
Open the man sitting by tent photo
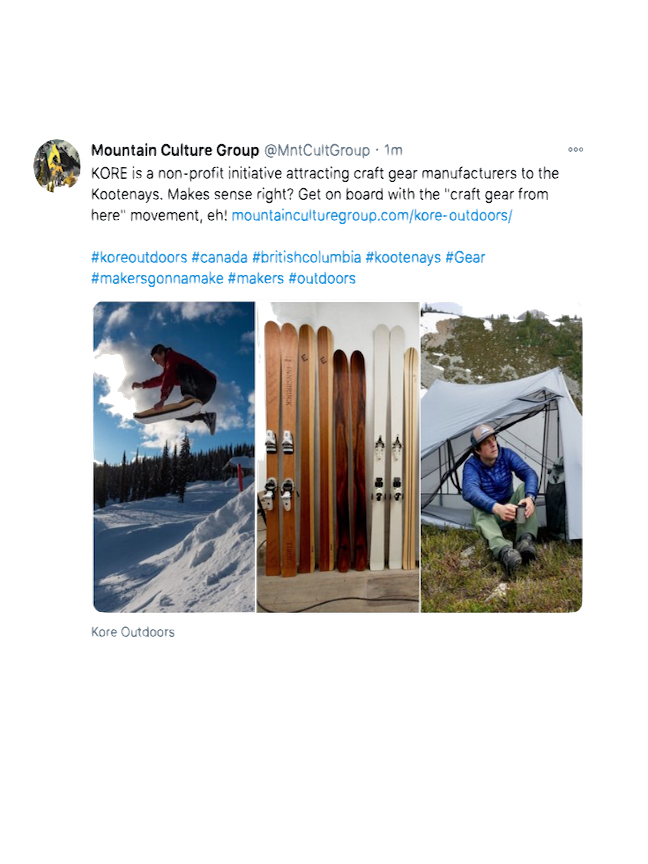pos(501,457)
